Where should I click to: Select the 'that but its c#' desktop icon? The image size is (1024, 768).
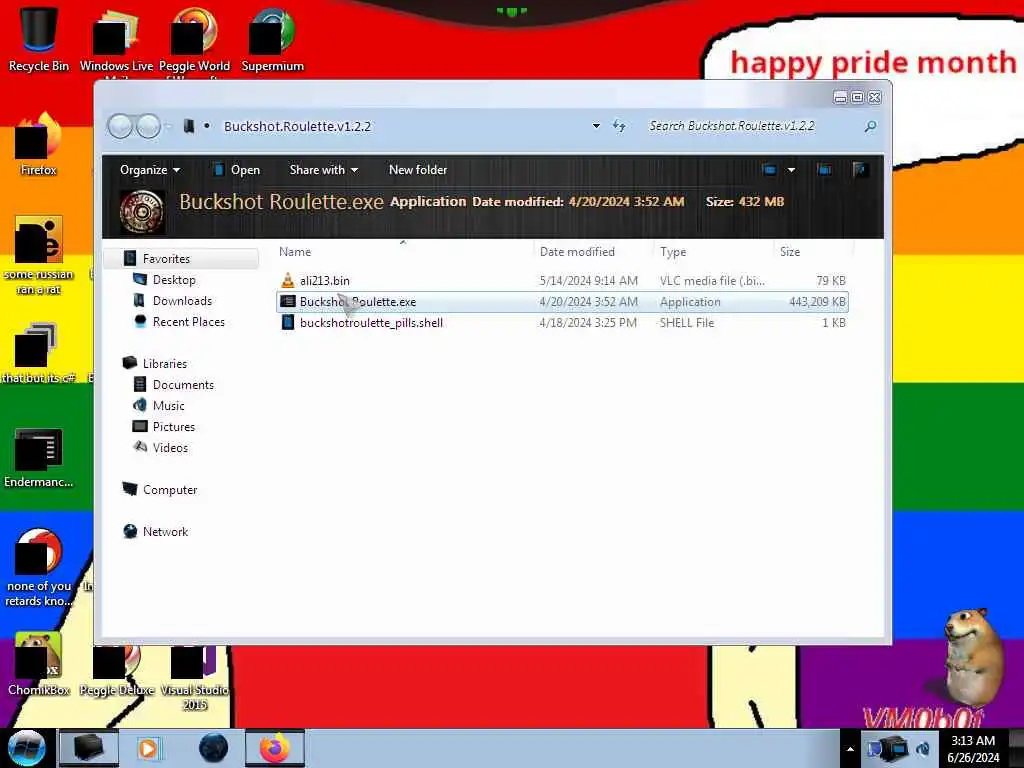38,353
